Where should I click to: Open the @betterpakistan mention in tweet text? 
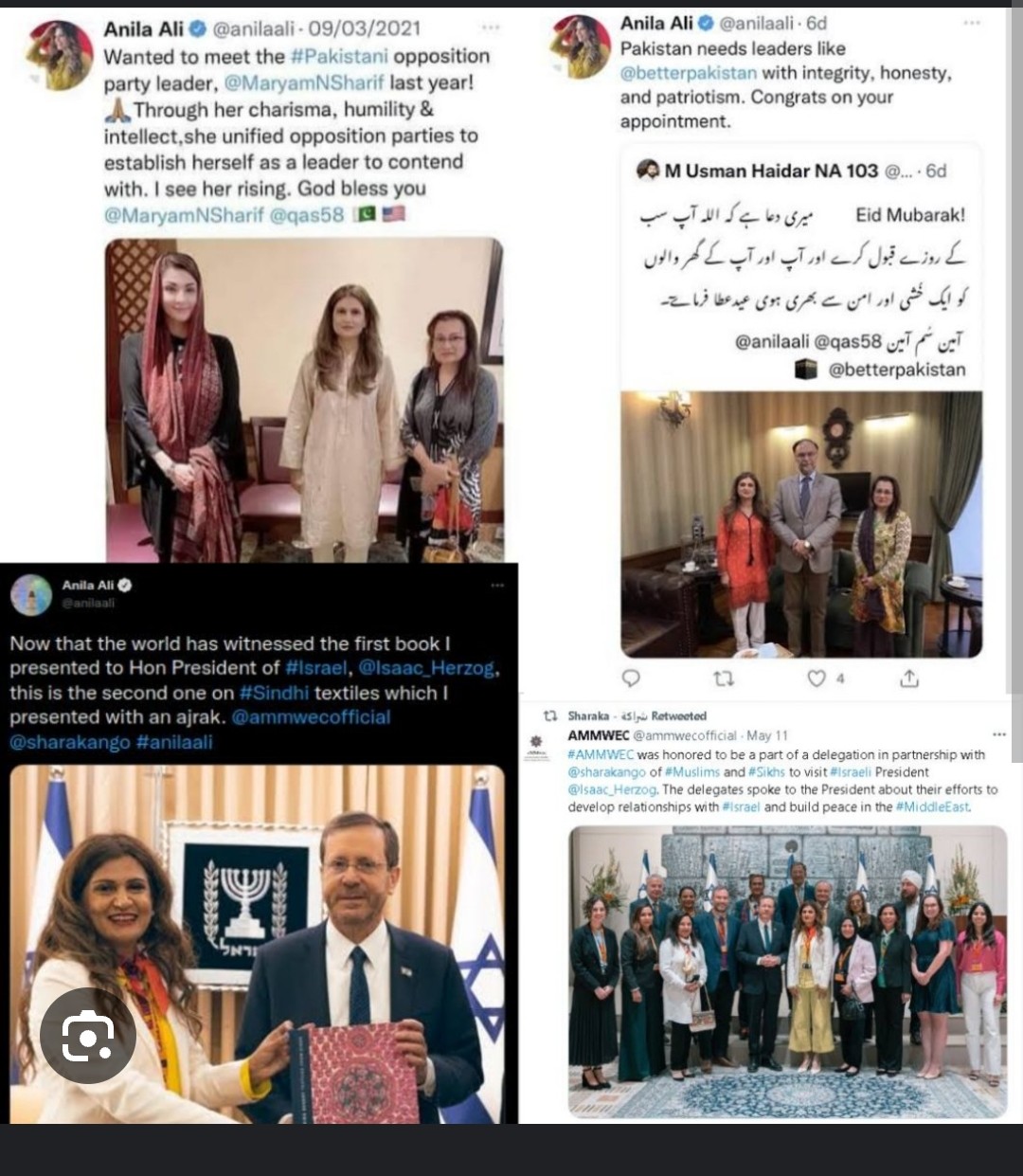coord(689,73)
